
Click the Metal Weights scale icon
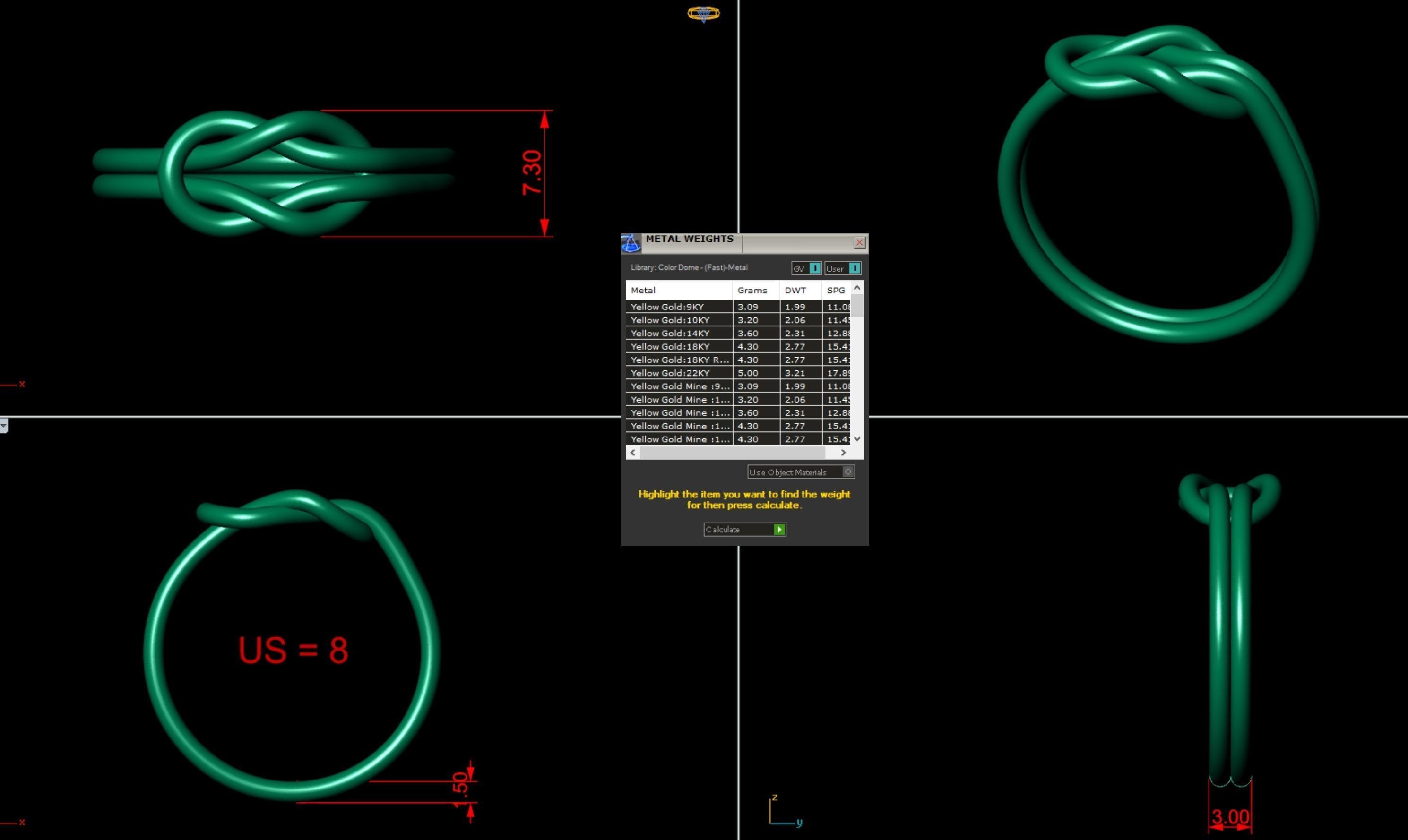(x=631, y=243)
